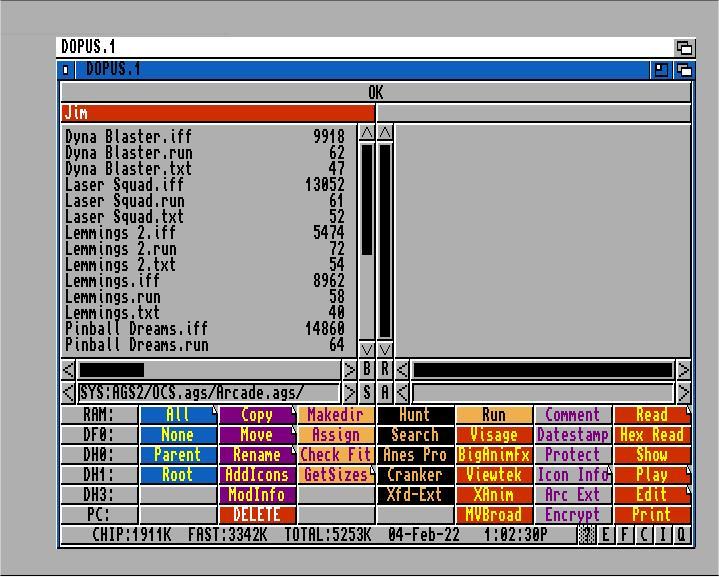Screen dimensions: 719x577
Task: Click the empty right path field
Action: 543,393
